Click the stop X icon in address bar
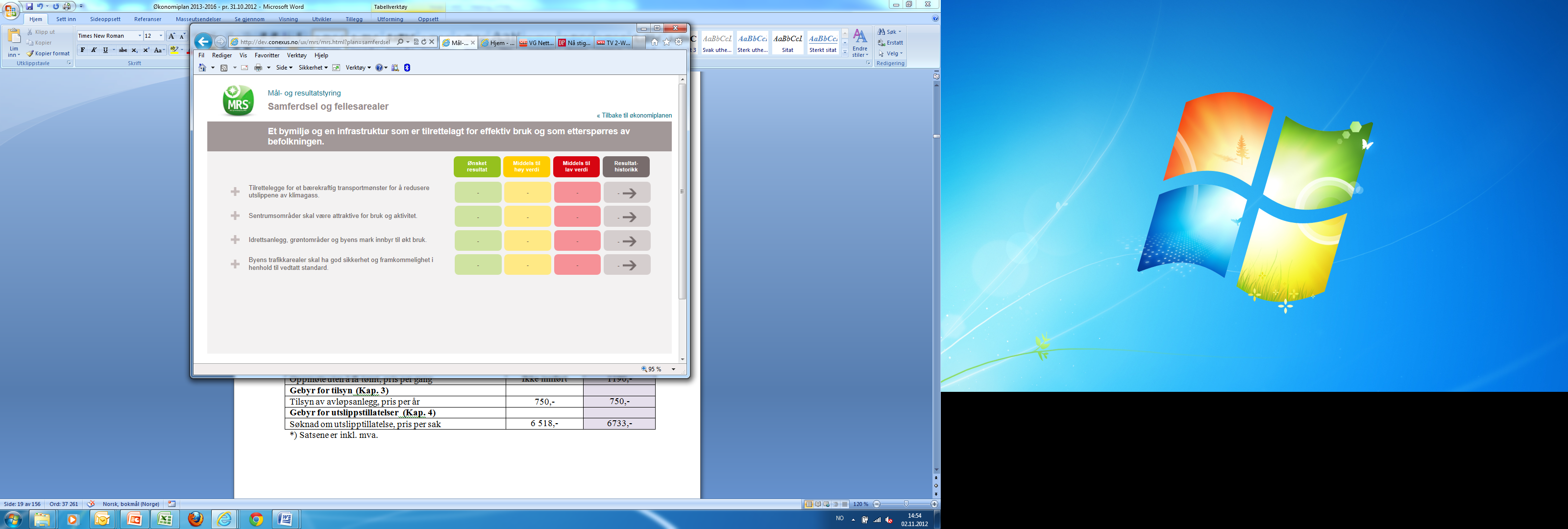Image resolution: width=1568 pixels, height=529 pixels. coord(432,42)
